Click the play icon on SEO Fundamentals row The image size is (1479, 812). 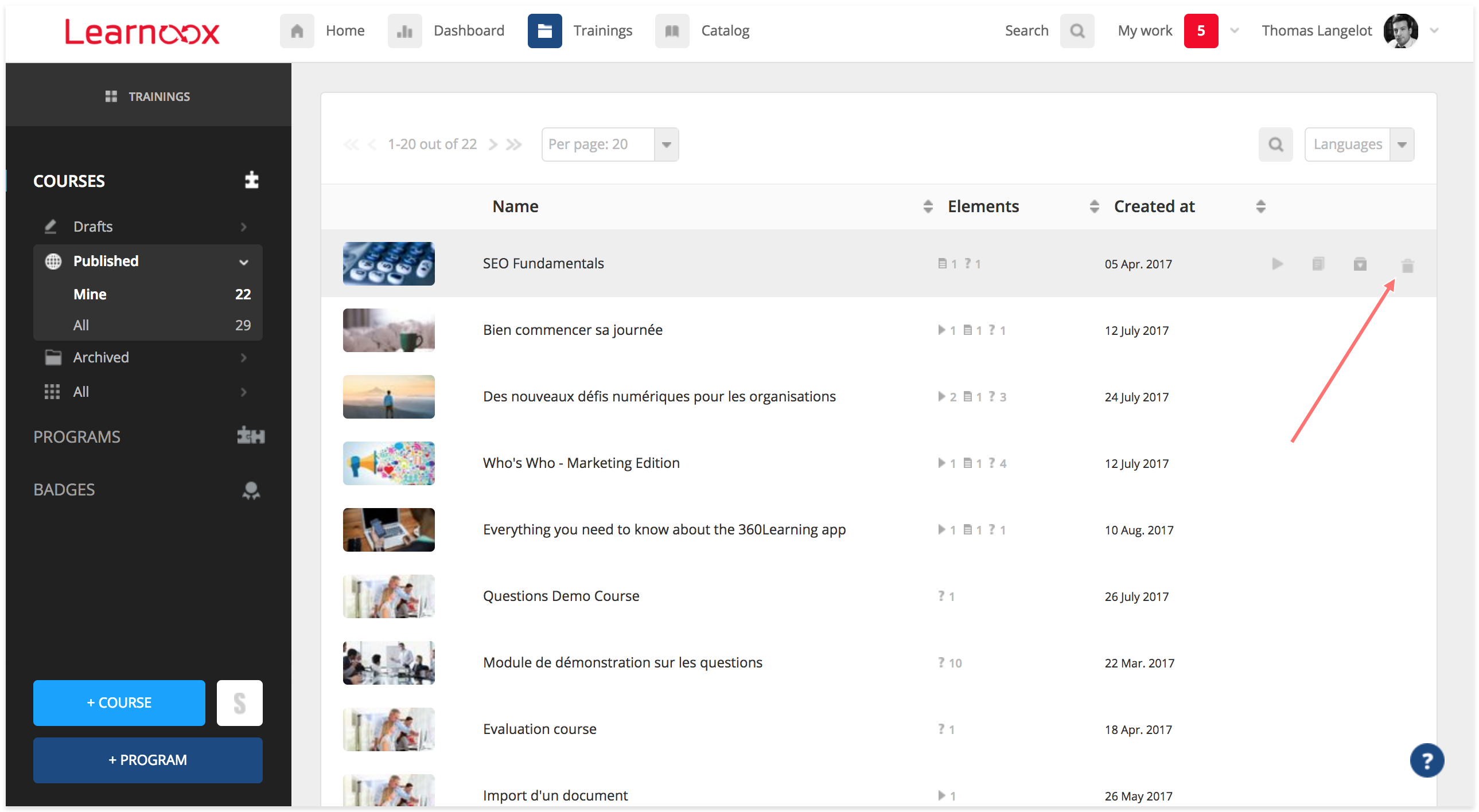(1277, 264)
